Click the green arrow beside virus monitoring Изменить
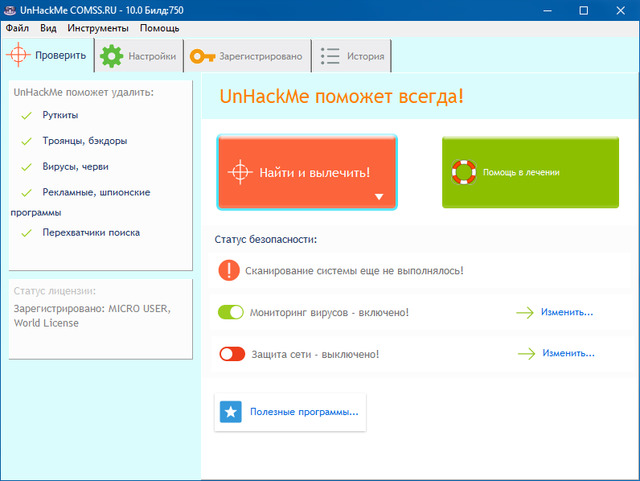The height and width of the screenshot is (481, 640). pos(525,312)
